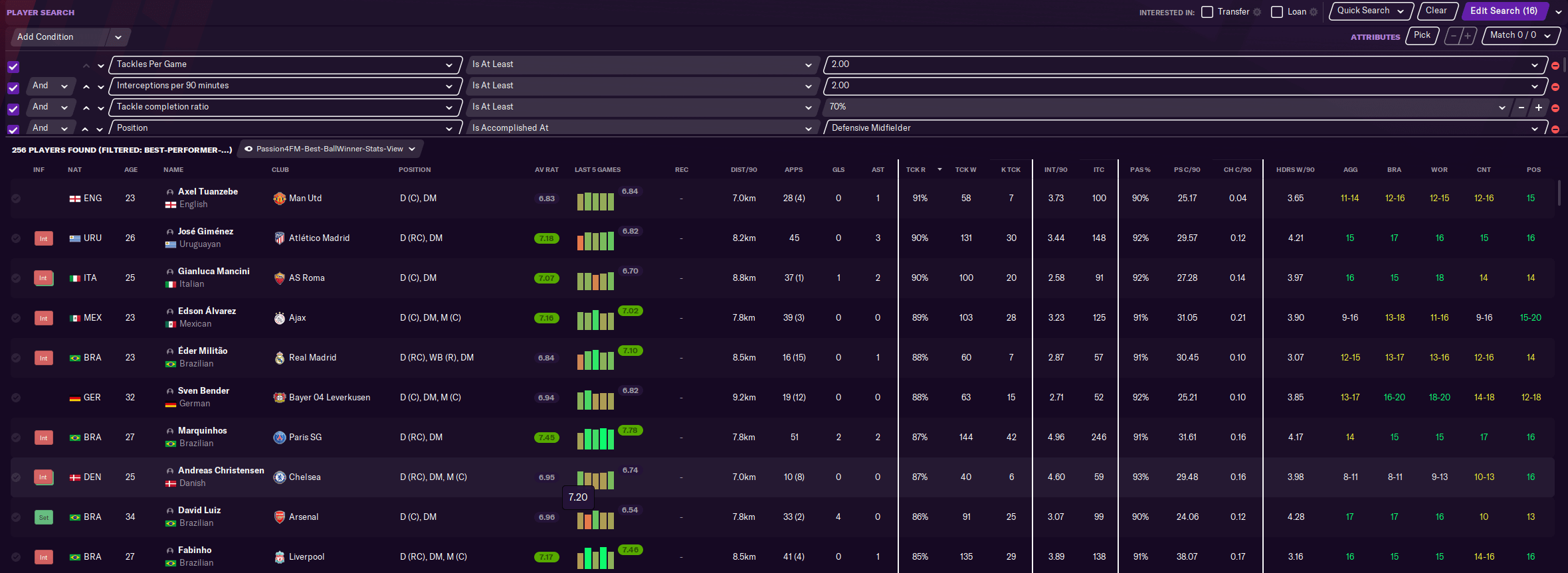The height and width of the screenshot is (573, 1568).
Task: Open Arsenal club crest
Action: point(280,517)
